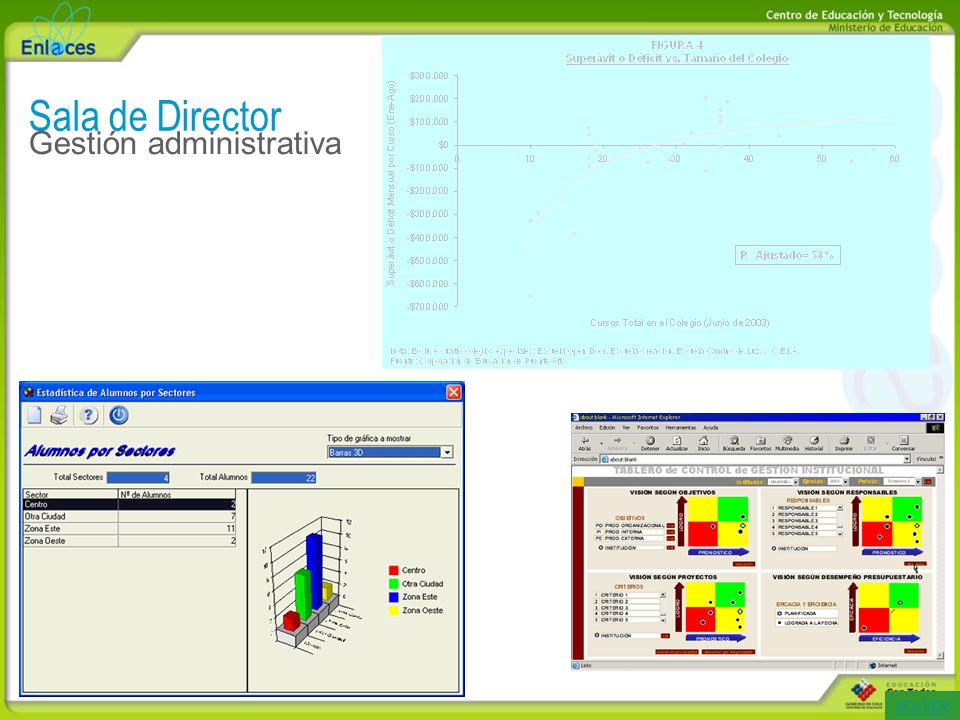Open help via the question mark icon
The width and height of the screenshot is (960, 720).
coord(89,415)
